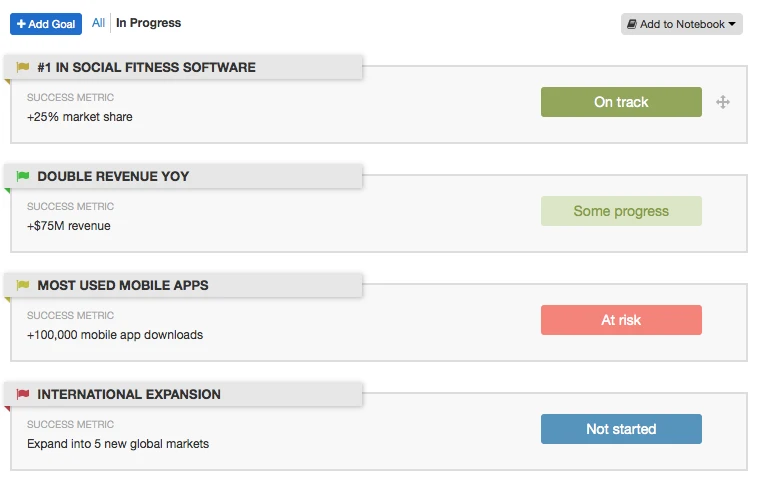Click the notebook icon in Add to Notebook
Viewport: 771px width, 494px height.
pyautogui.click(x=632, y=24)
